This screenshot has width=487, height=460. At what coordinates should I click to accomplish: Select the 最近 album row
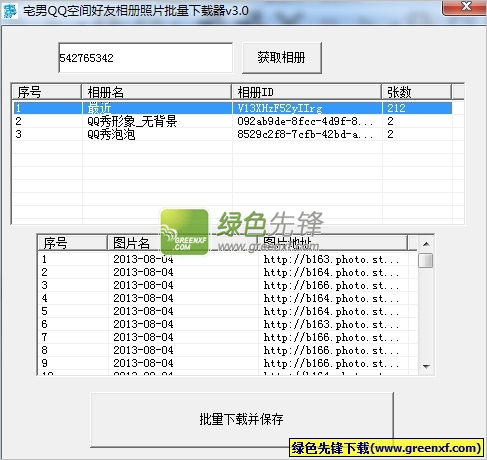233,108
